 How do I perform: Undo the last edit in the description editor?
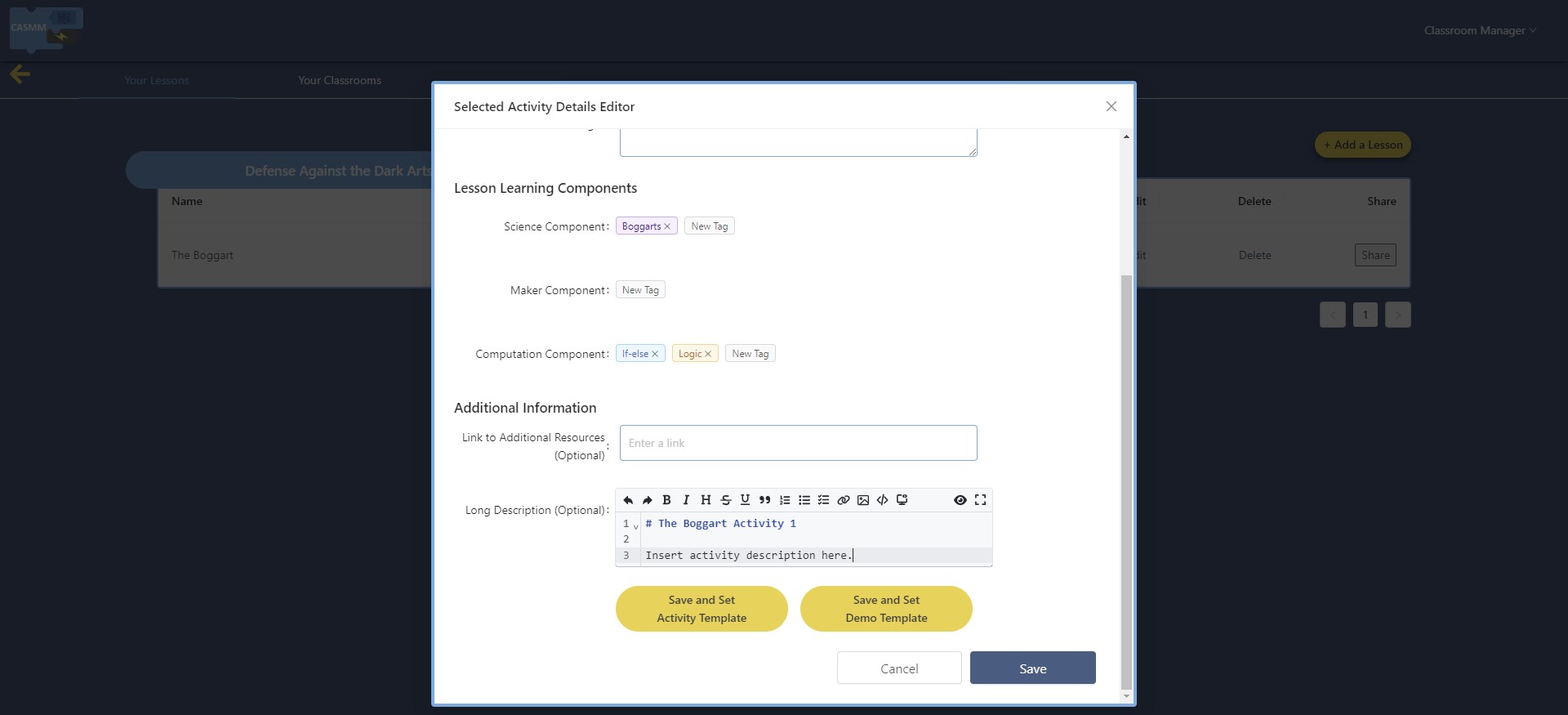coord(628,500)
